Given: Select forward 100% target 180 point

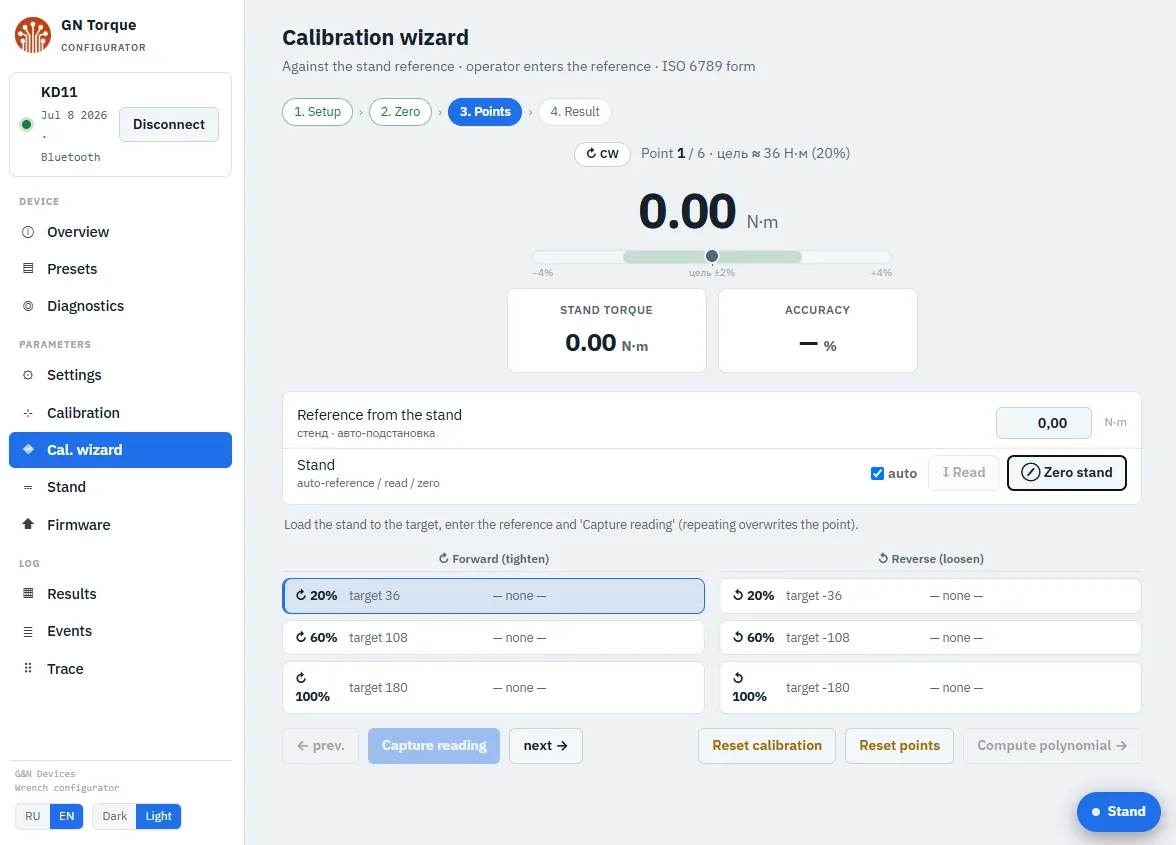Looking at the screenshot, I should [494, 687].
